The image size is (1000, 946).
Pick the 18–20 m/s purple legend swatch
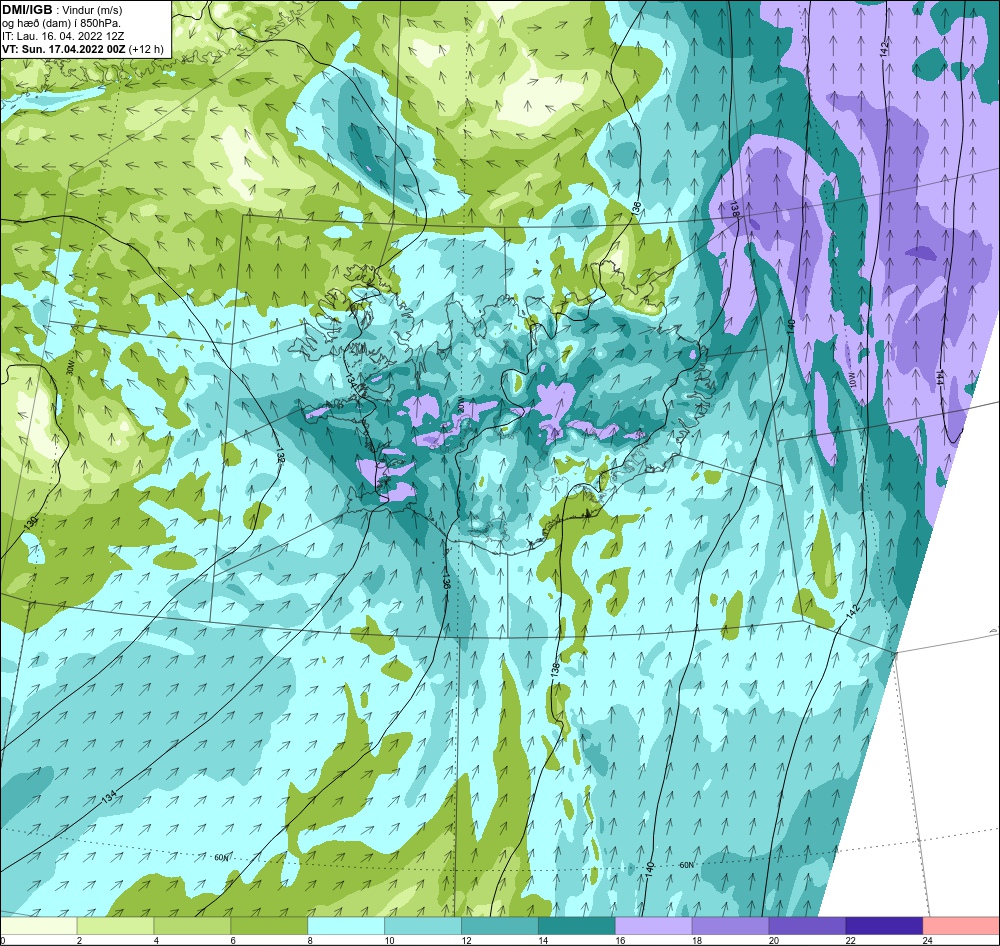click(x=730, y=926)
